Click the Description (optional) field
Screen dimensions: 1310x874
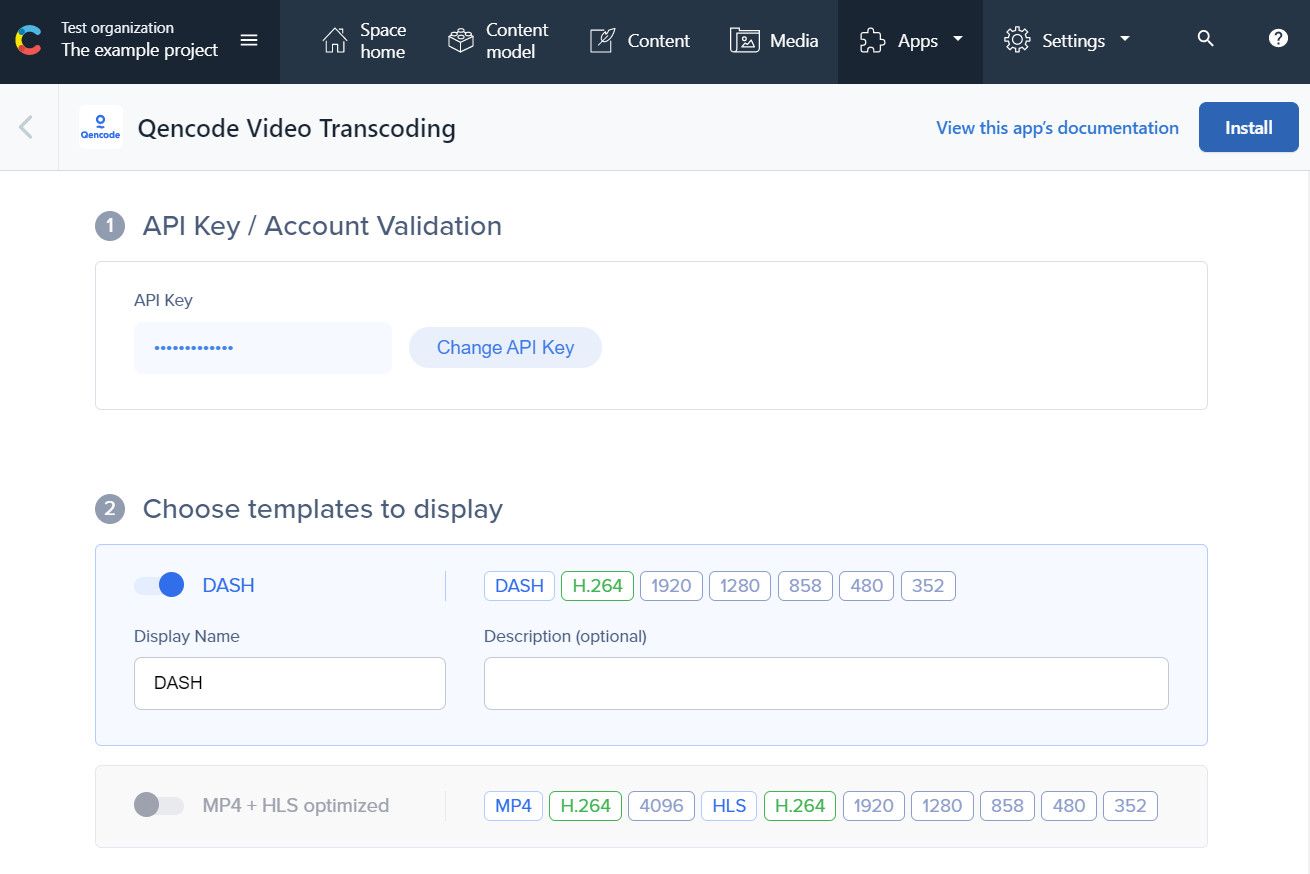tap(826, 683)
